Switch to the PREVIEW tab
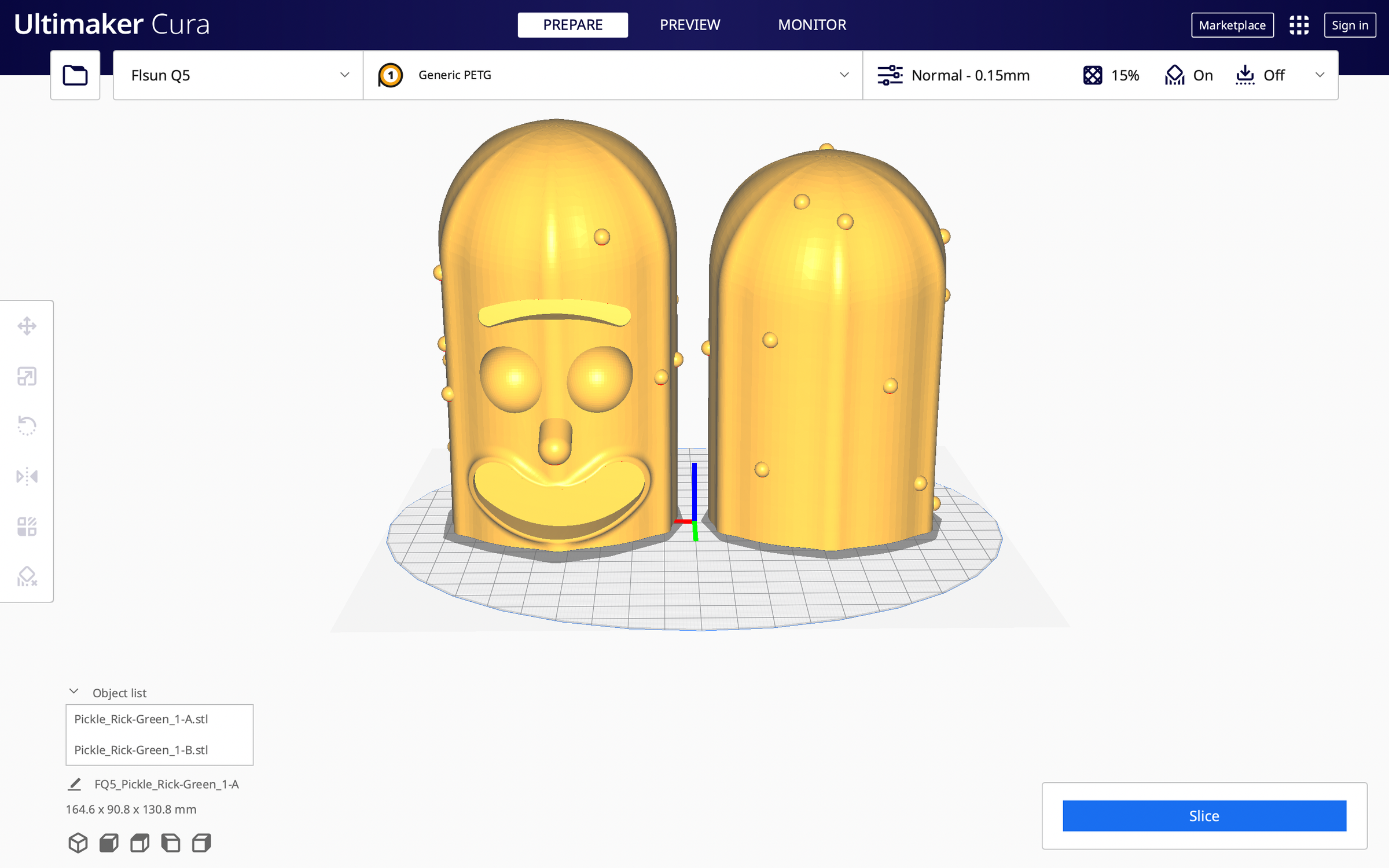Viewport: 1389px width, 868px height. coord(689,25)
